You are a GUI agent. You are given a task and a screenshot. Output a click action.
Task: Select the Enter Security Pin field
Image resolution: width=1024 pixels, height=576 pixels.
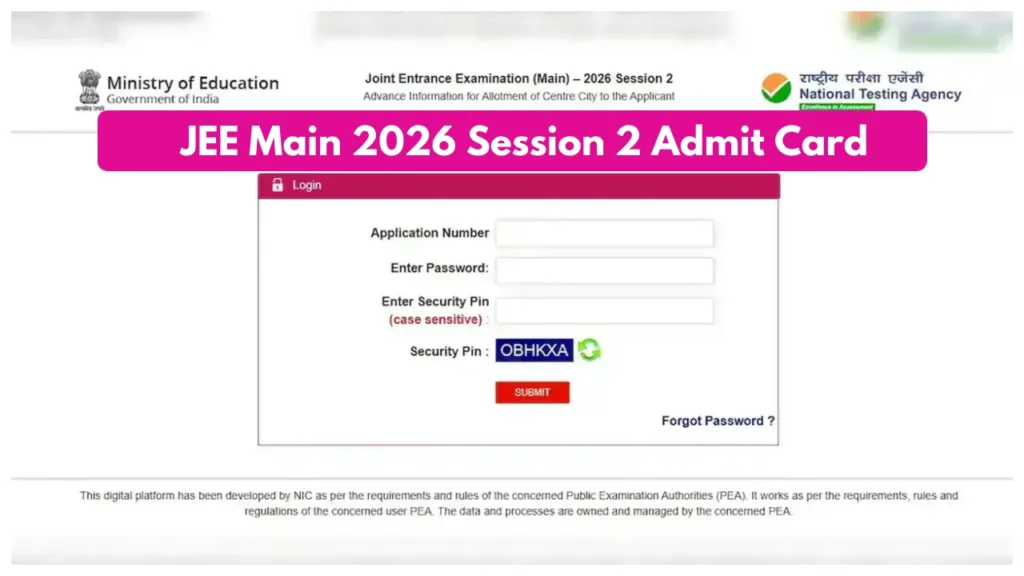point(604,310)
